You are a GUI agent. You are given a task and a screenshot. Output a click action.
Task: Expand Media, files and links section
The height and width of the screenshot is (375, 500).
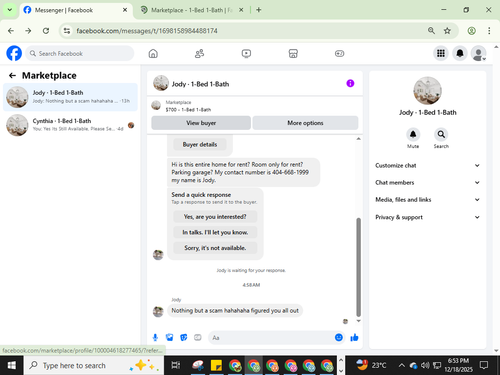point(428,200)
